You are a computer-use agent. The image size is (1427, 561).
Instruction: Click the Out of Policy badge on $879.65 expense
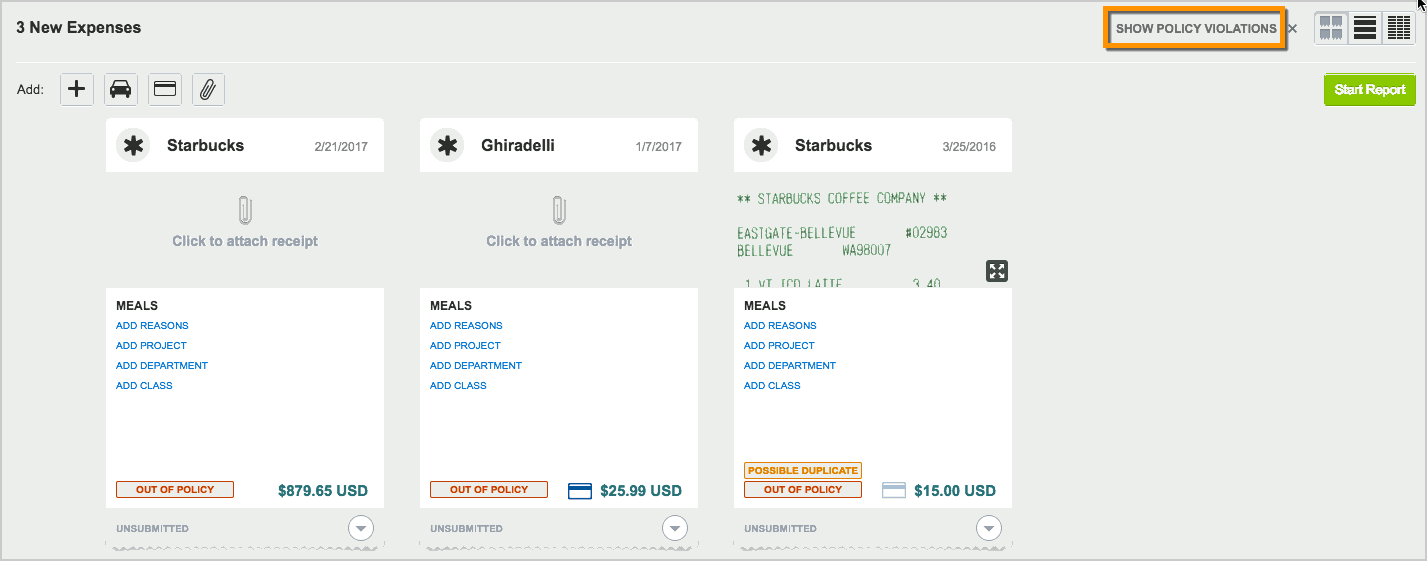click(175, 490)
